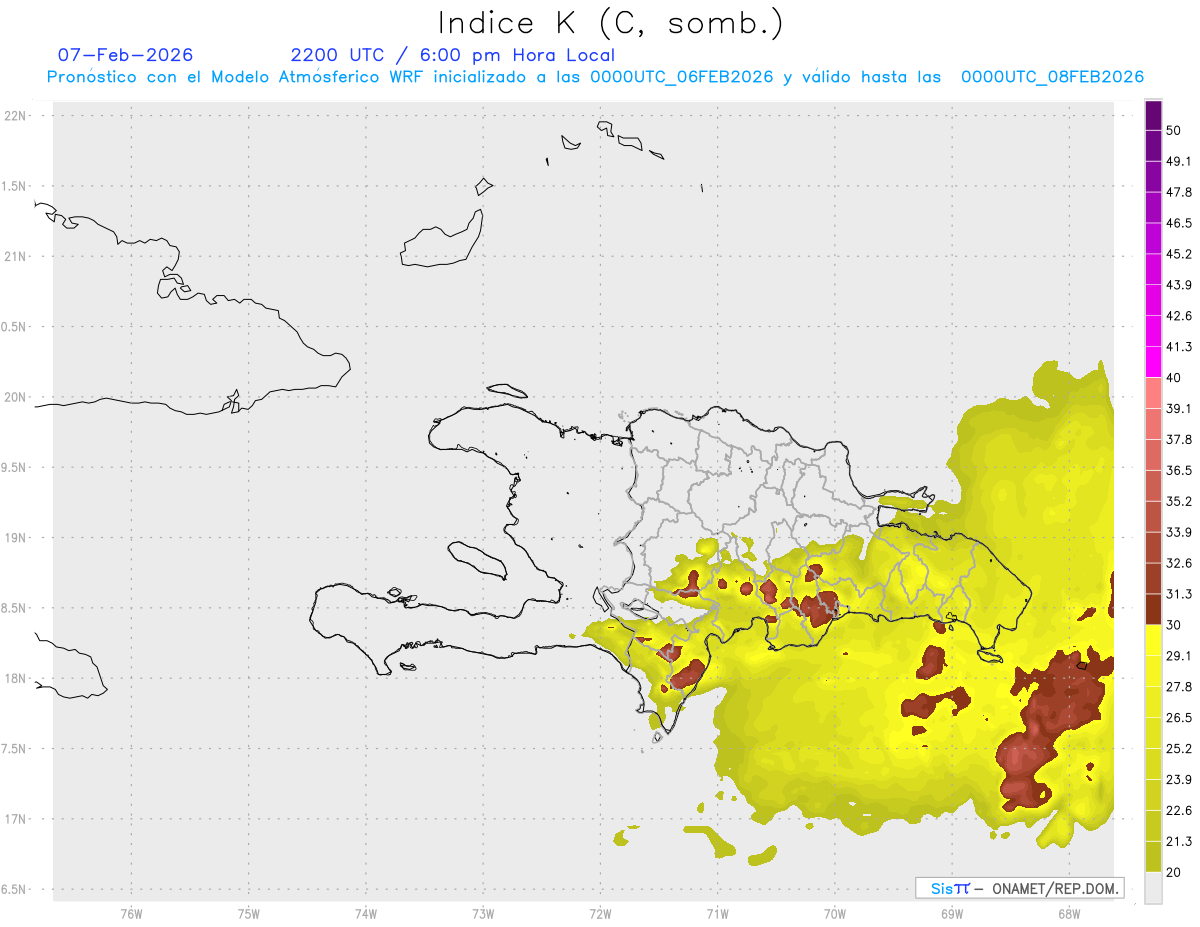Select colorbar label "22.6"
1200x927 pixels.
coord(1179,811)
